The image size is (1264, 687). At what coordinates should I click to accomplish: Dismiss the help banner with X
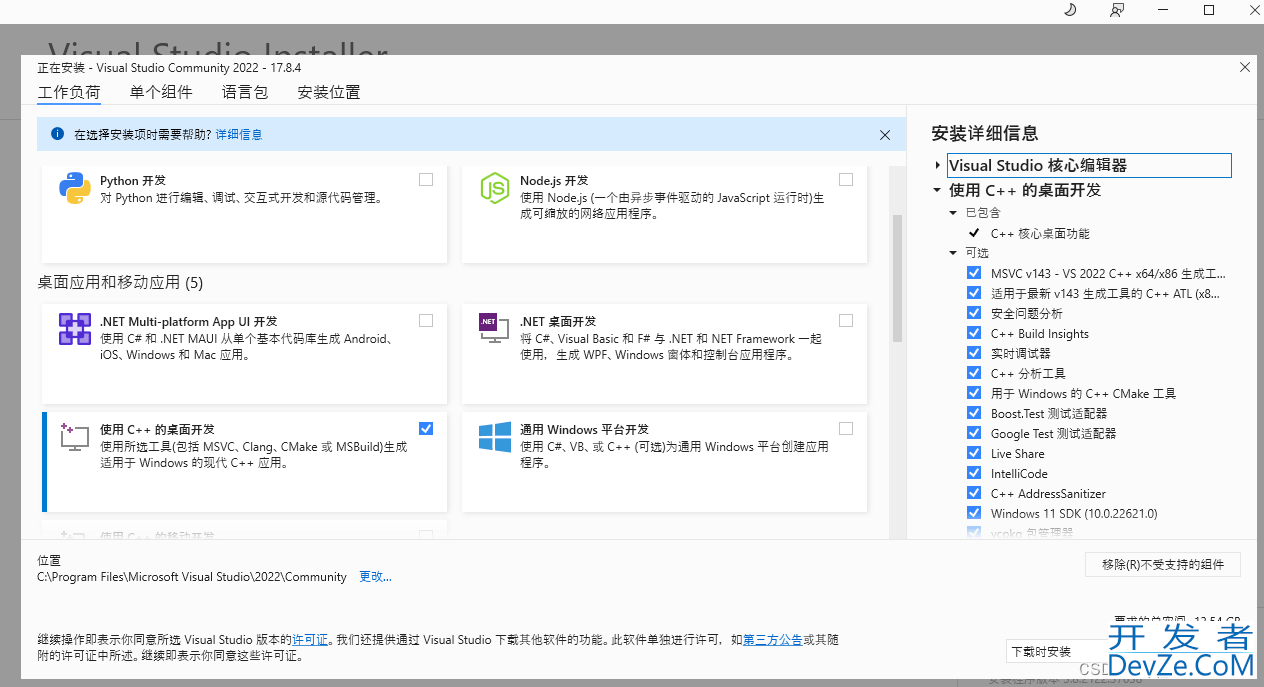[885, 134]
